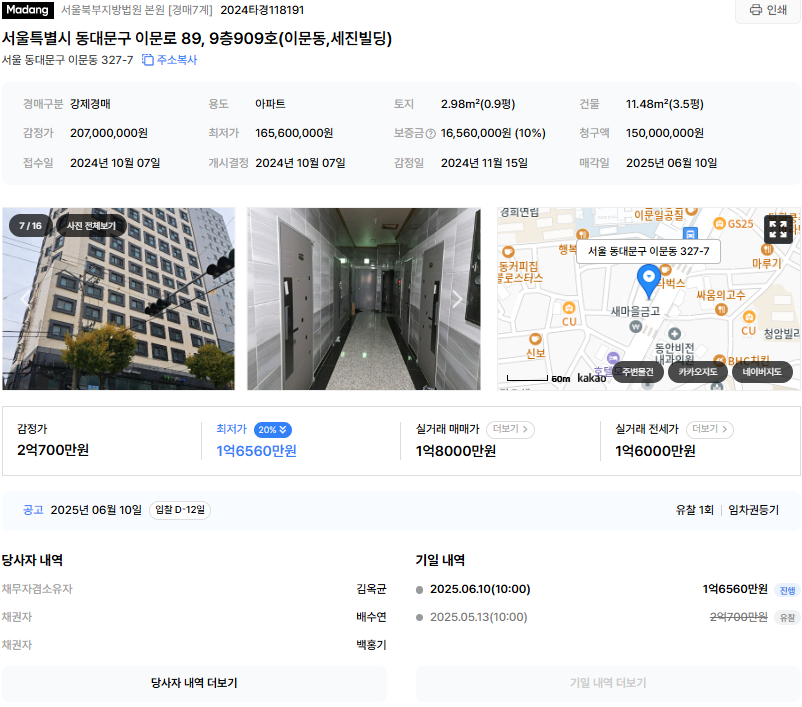Click the 임차권등기 label
Image resolution: width=802 pixels, height=707 pixels.
pos(753,510)
